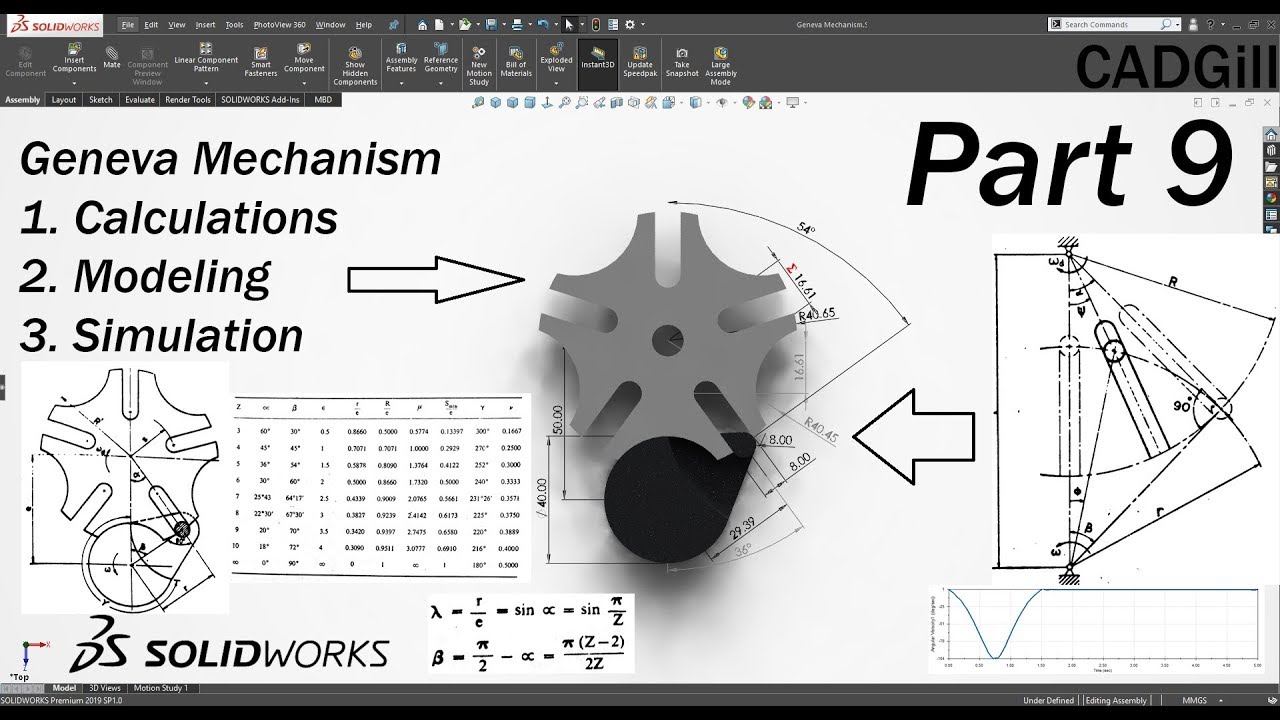This screenshot has height=720, width=1280.
Task: Toggle Large Assembly Mode
Action: pyautogui.click(x=720, y=66)
